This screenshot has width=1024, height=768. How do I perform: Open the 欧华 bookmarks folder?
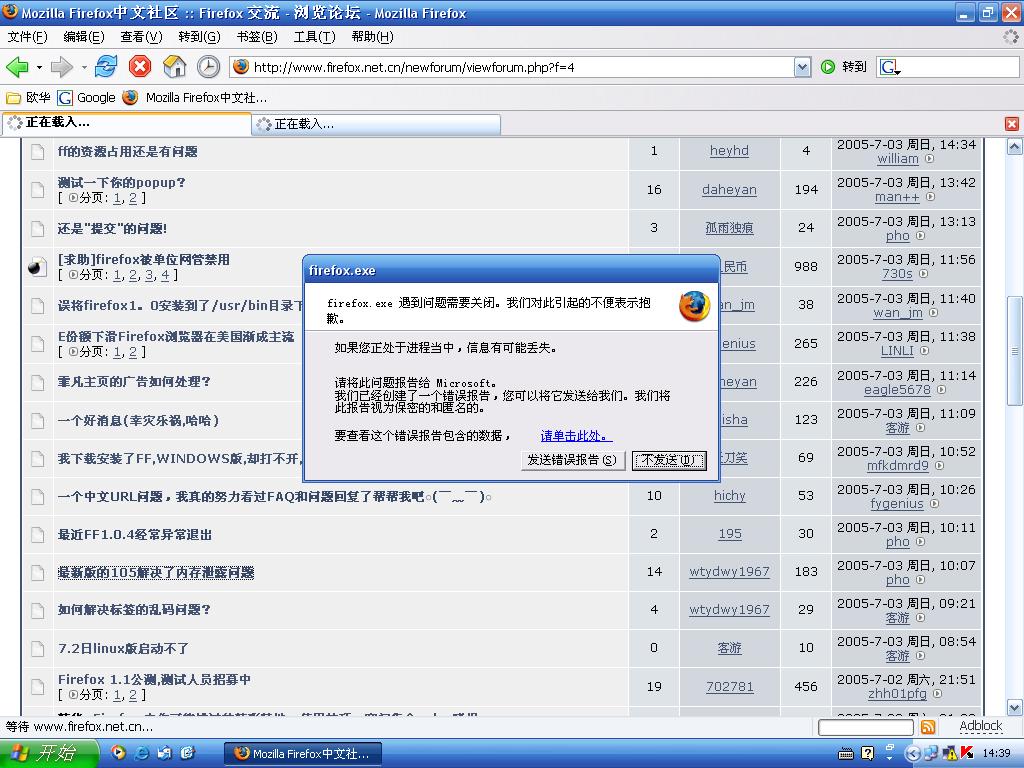[x=28, y=98]
